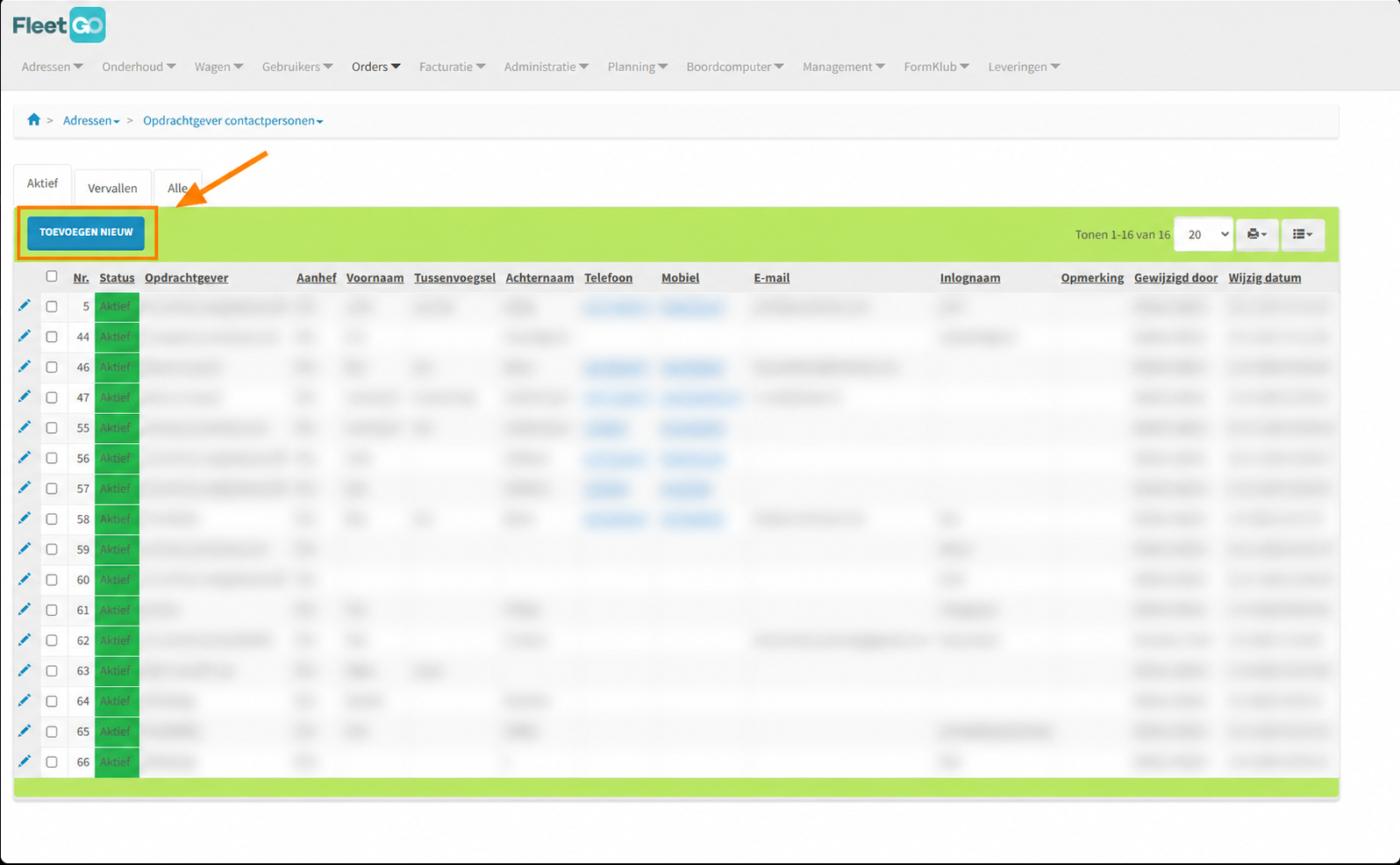Click the Toevoegen Nieuw button

click(x=86, y=232)
